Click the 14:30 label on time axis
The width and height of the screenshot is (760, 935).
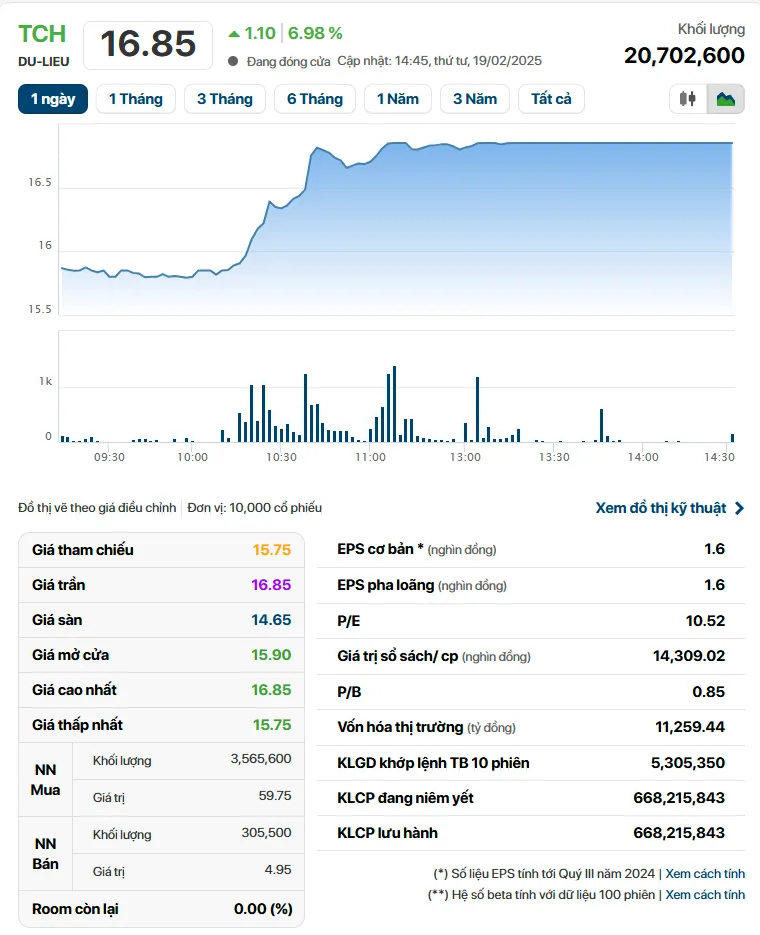coord(719,457)
